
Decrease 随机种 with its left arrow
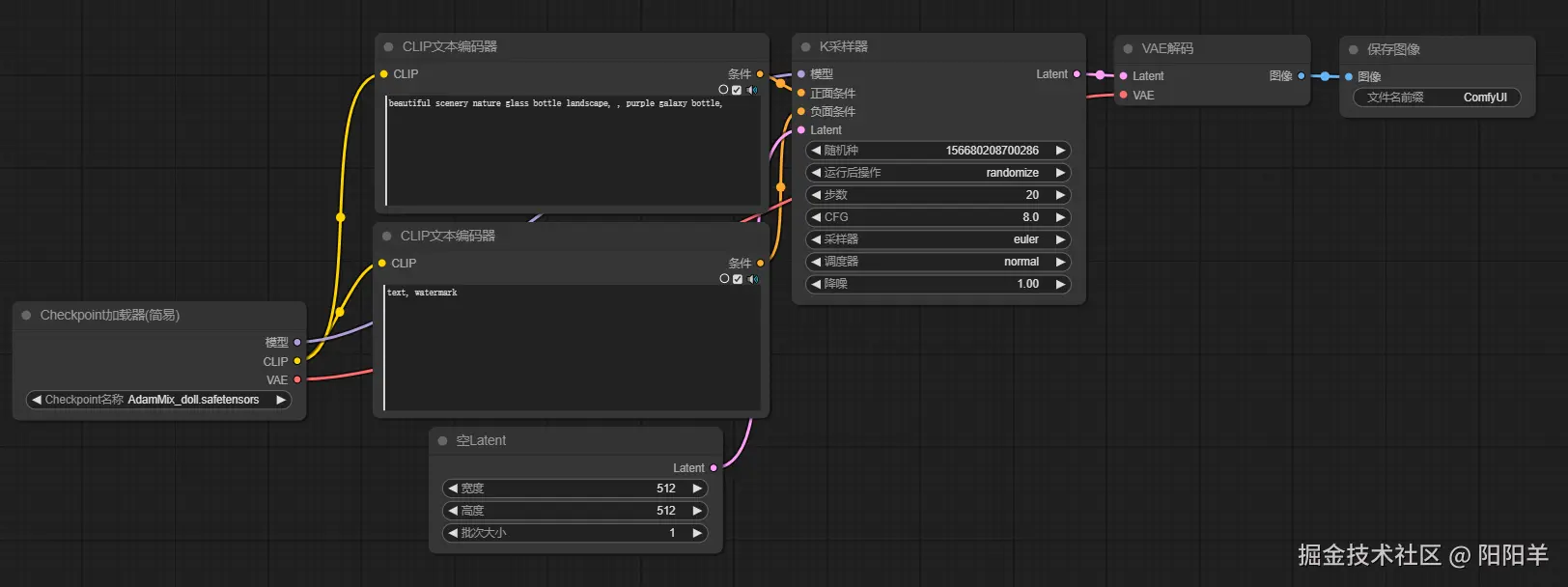coord(816,151)
